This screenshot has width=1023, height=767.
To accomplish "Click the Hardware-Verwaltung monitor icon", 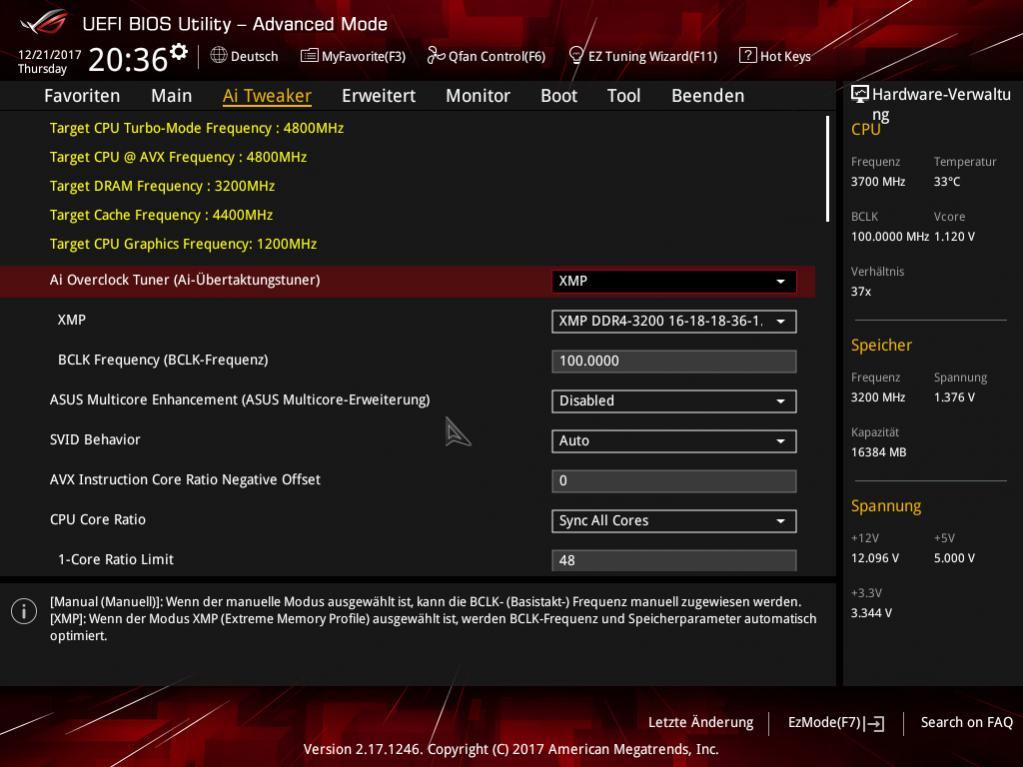I will pyautogui.click(x=860, y=94).
